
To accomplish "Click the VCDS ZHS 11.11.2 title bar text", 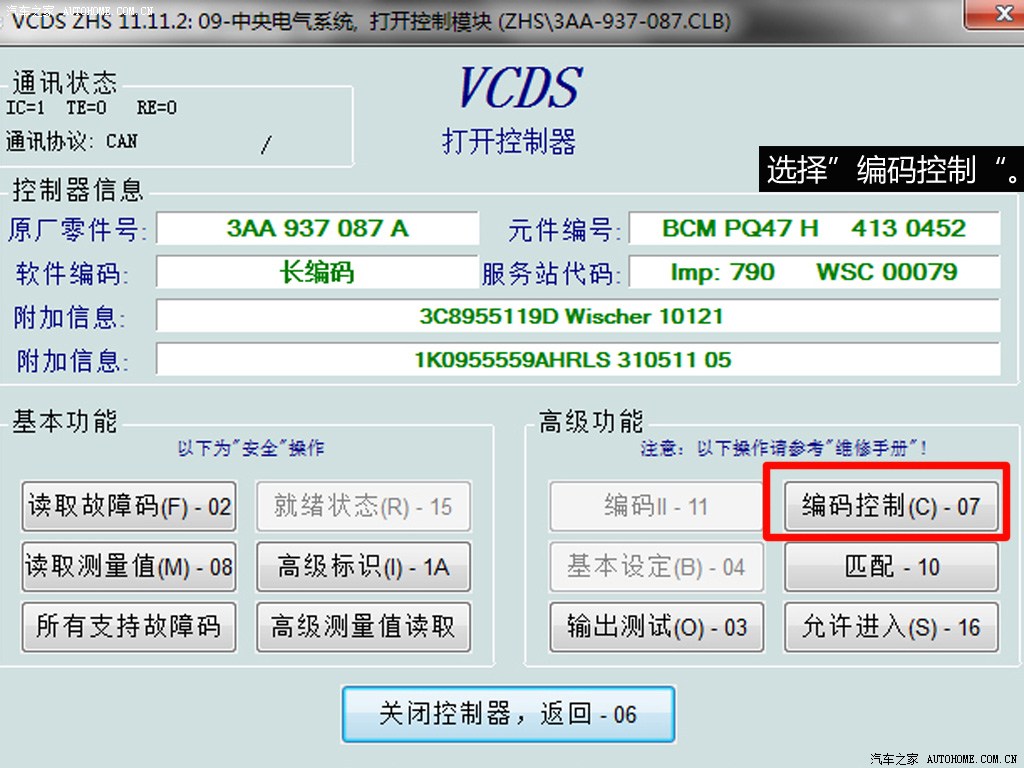I will coord(371,21).
